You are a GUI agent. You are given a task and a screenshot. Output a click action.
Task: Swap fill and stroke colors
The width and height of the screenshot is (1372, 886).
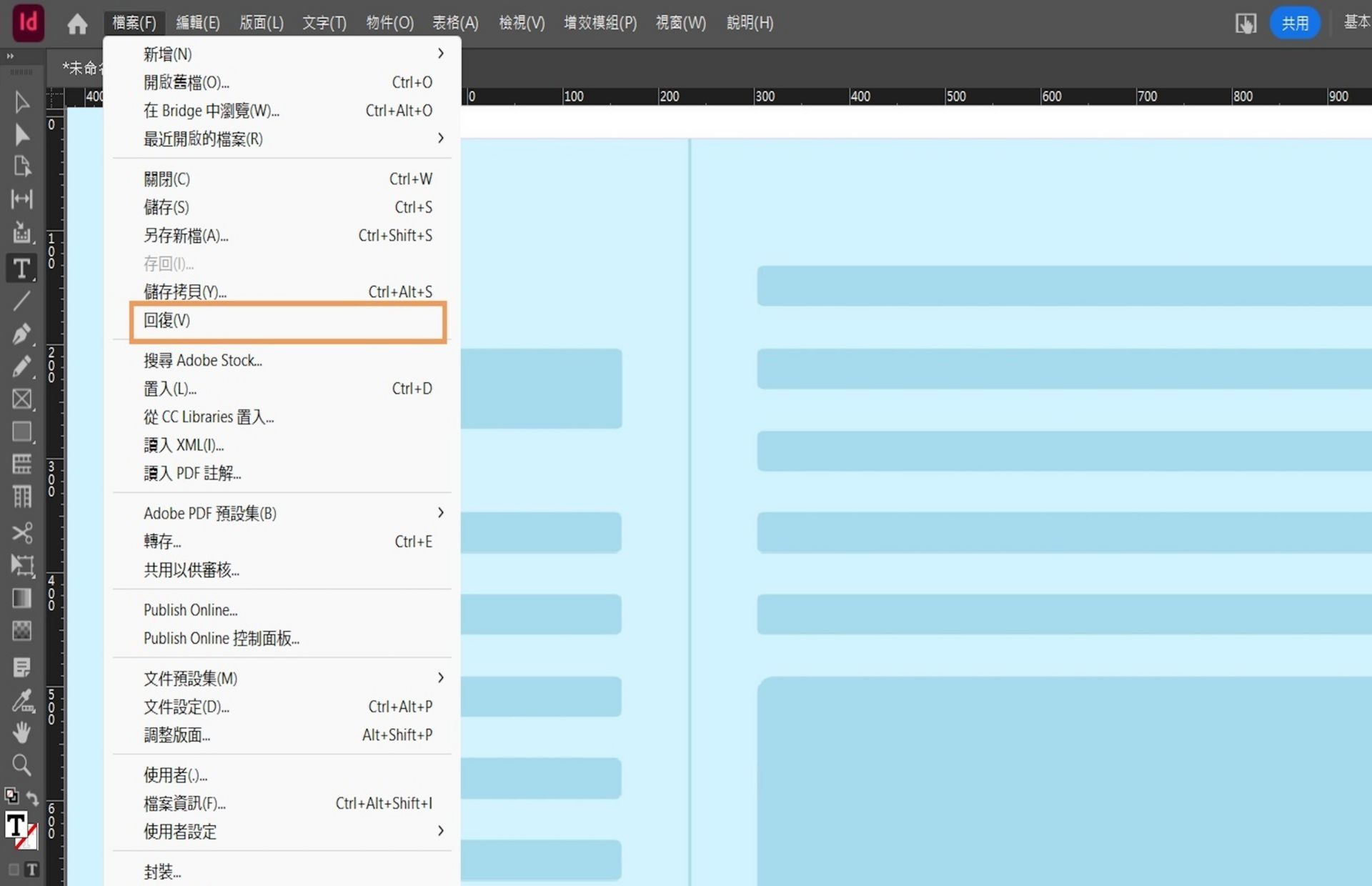point(33,797)
